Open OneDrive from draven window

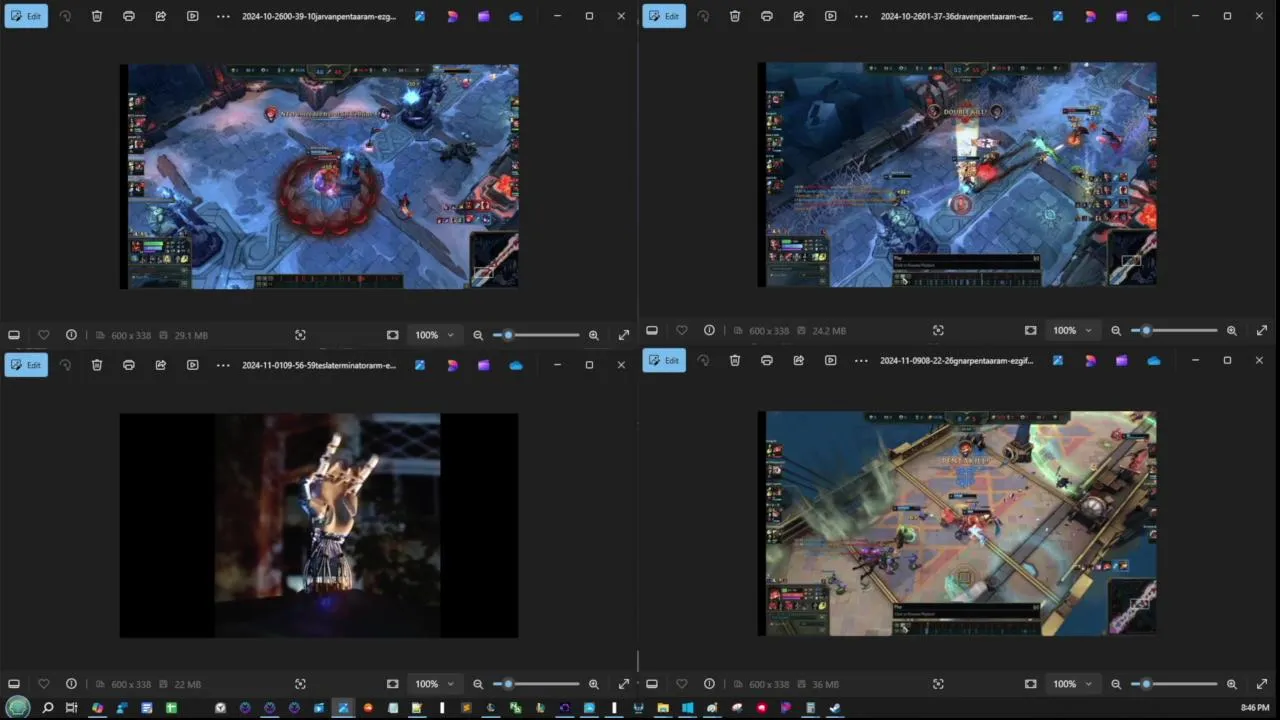[1154, 16]
